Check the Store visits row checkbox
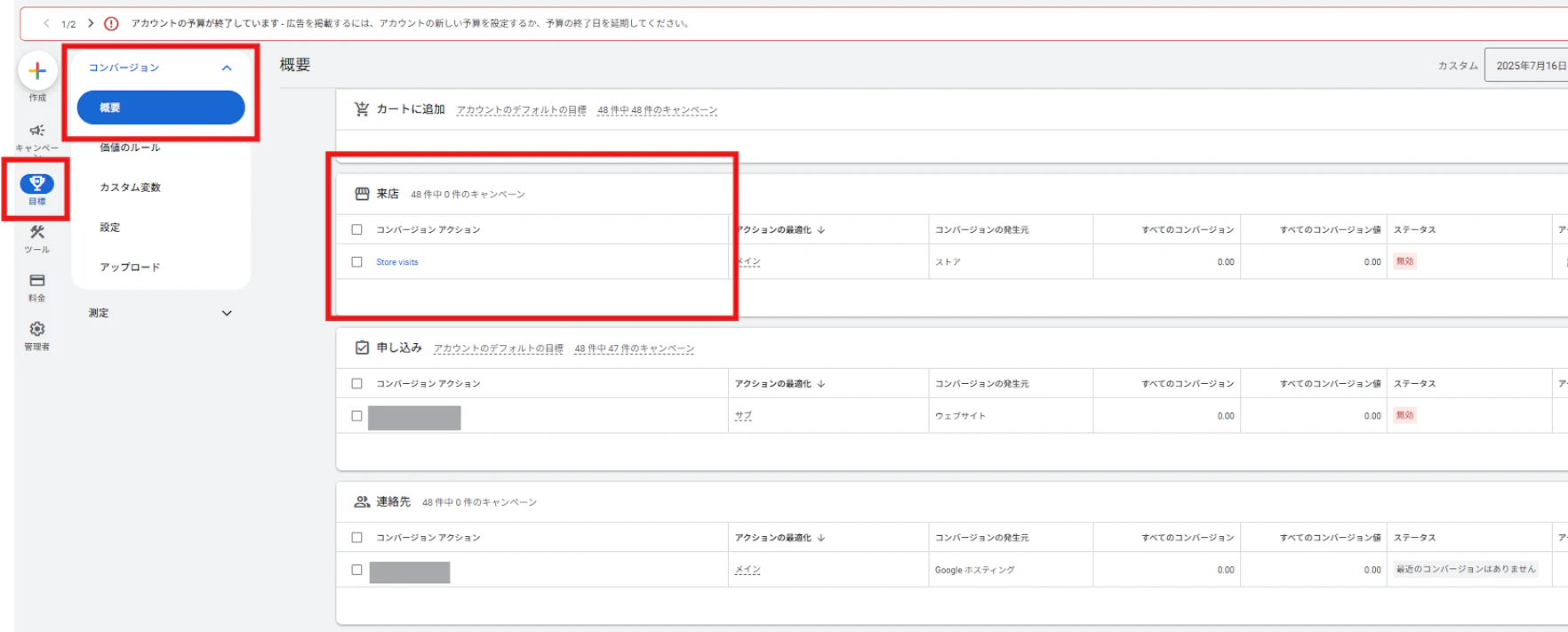The image size is (1568, 632). click(x=357, y=262)
